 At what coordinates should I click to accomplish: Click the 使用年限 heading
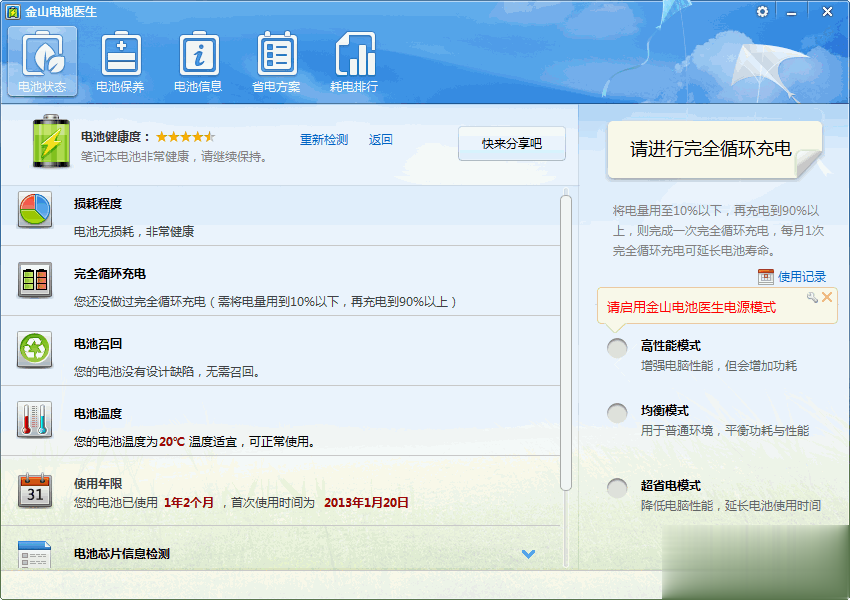click(98, 483)
